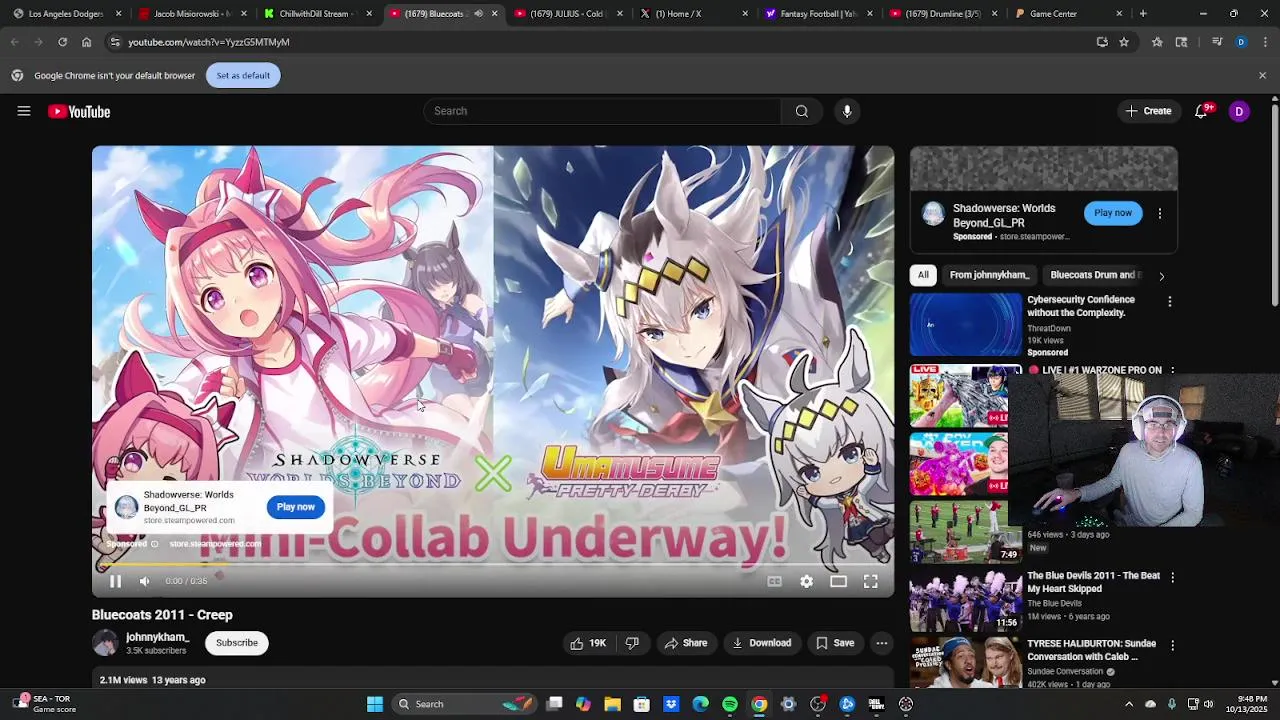This screenshot has width=1280, height=720.
Task: Pause the video with the pause button
Action: tap(115, 581)
